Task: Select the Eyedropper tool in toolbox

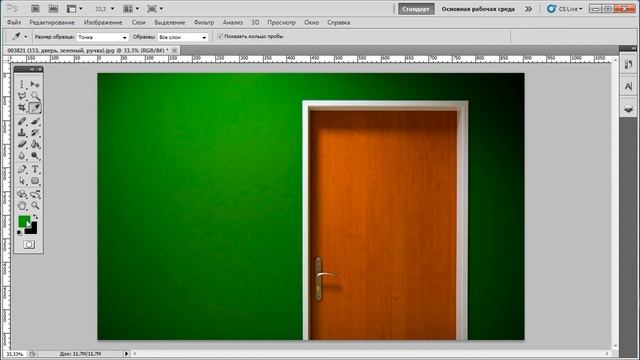Action: 35,108
